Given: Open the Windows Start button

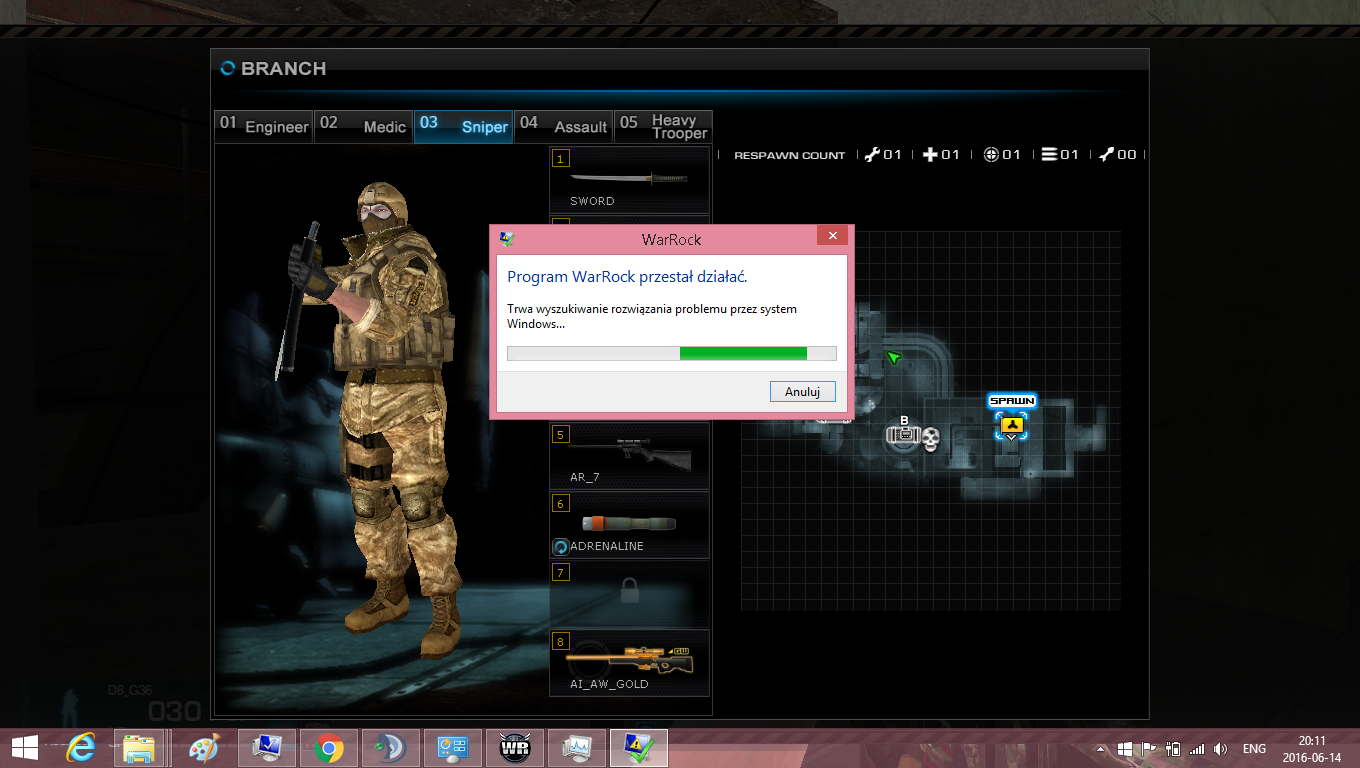Looking at the screenshot, I should tap(24, 748).
